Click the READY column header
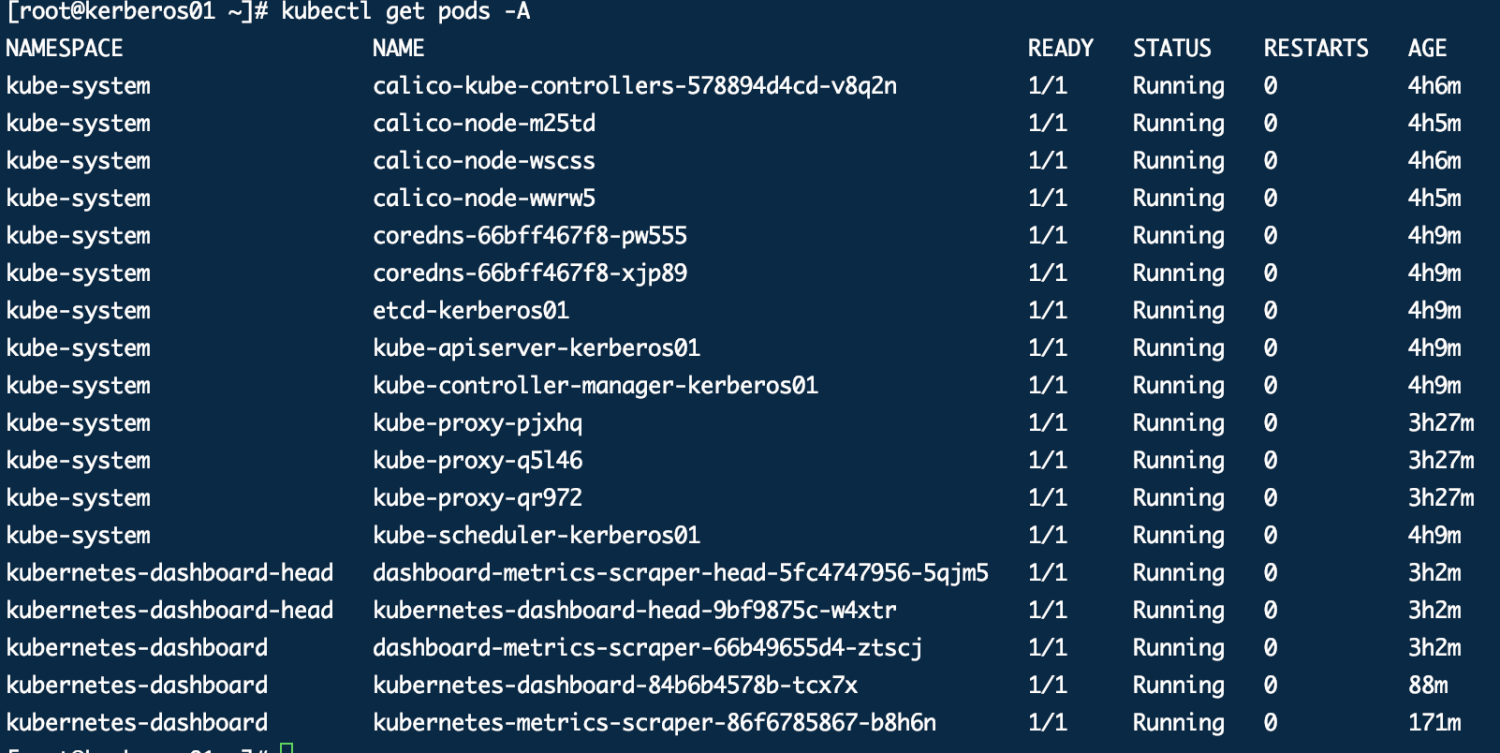 [x=1060, y=48]
